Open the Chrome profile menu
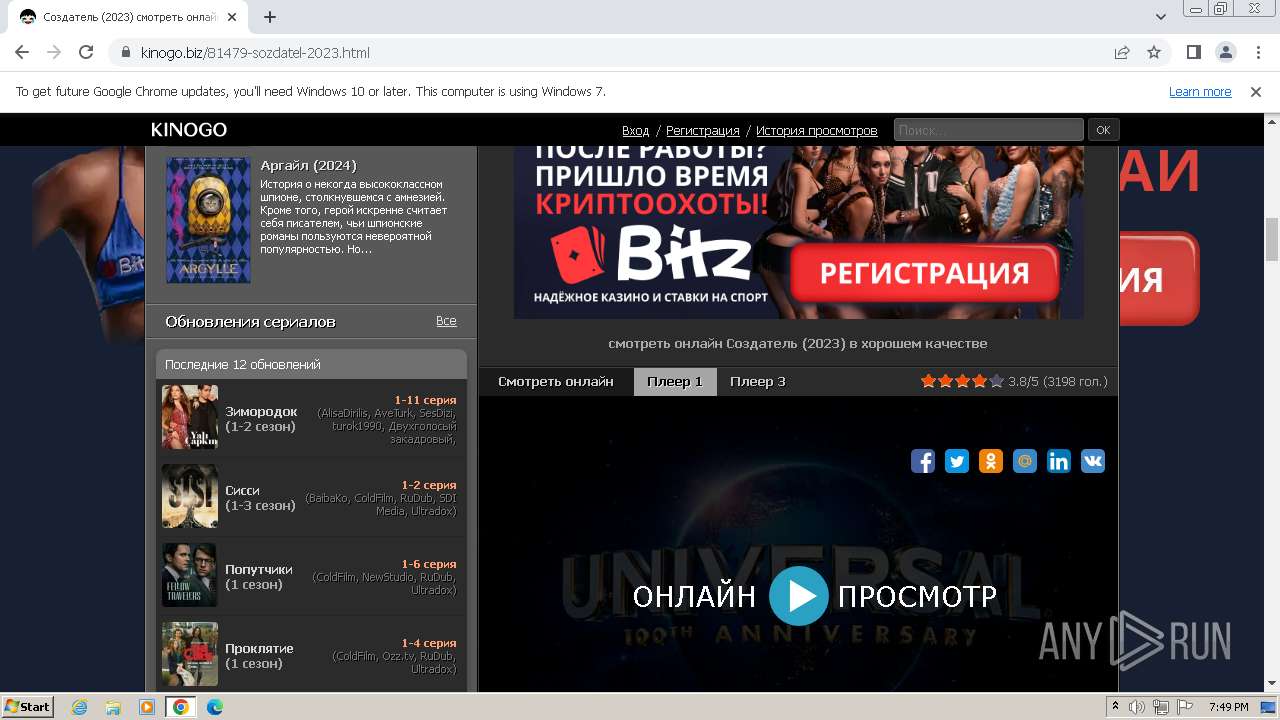Image resolution: width=1280 pixels, height=720 pixels. pyautogui.click(x=1225, y=52)
